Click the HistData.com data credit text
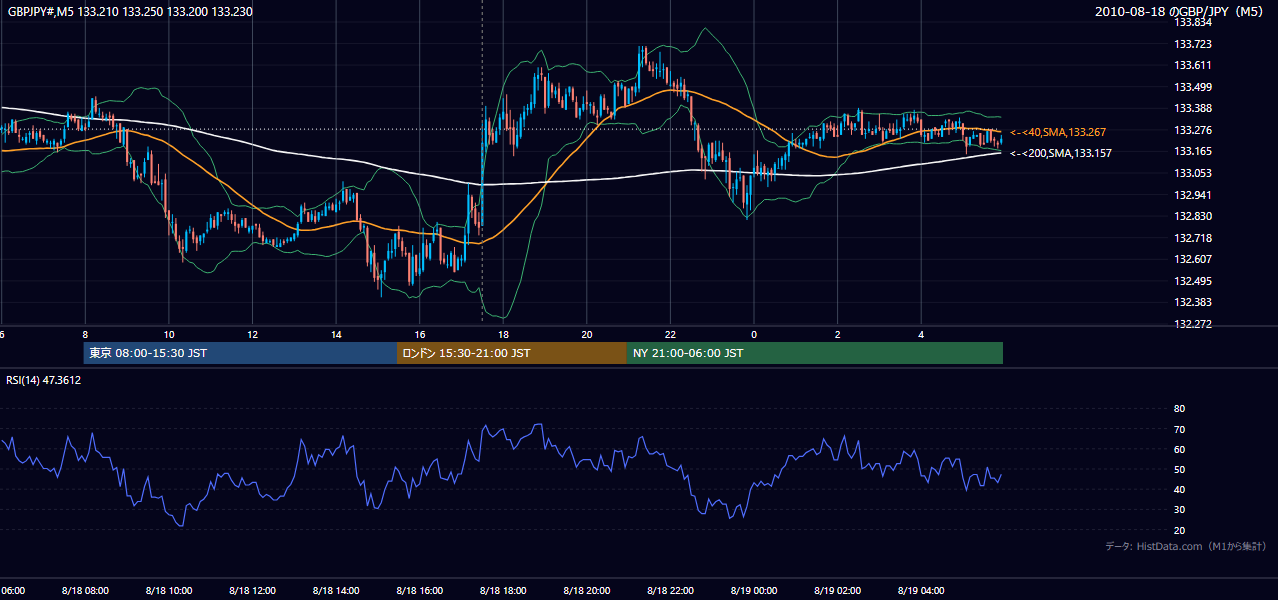The height and width of the screenshot is (600, 1278). click(1186, 546)
